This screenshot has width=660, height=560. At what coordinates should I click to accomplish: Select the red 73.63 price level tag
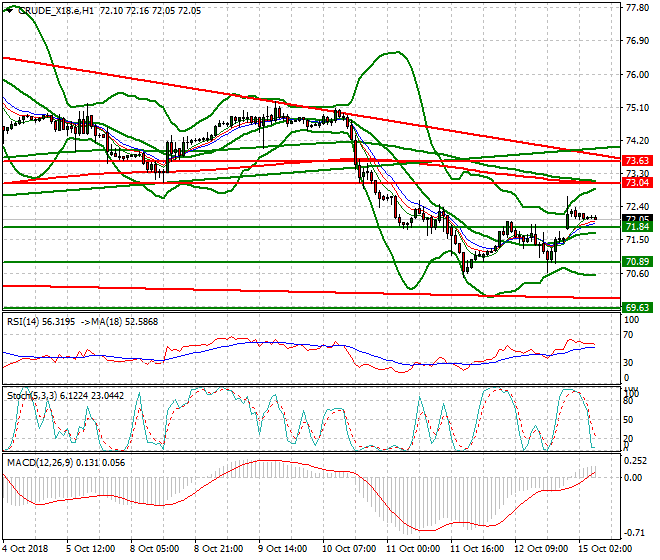[x=637, y=160]
